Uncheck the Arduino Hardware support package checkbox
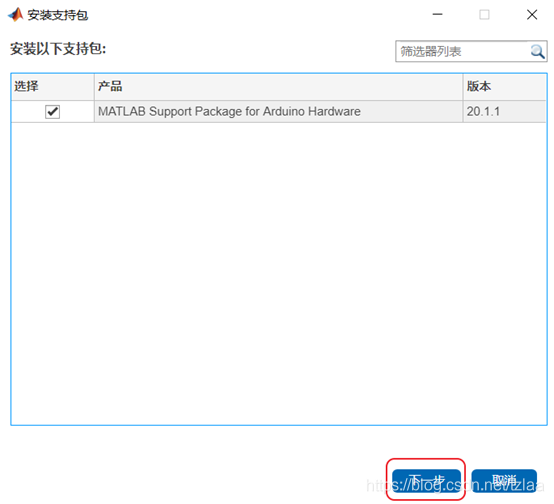Image resolution: width=554 pixels, height=504 pixels. 52,112
